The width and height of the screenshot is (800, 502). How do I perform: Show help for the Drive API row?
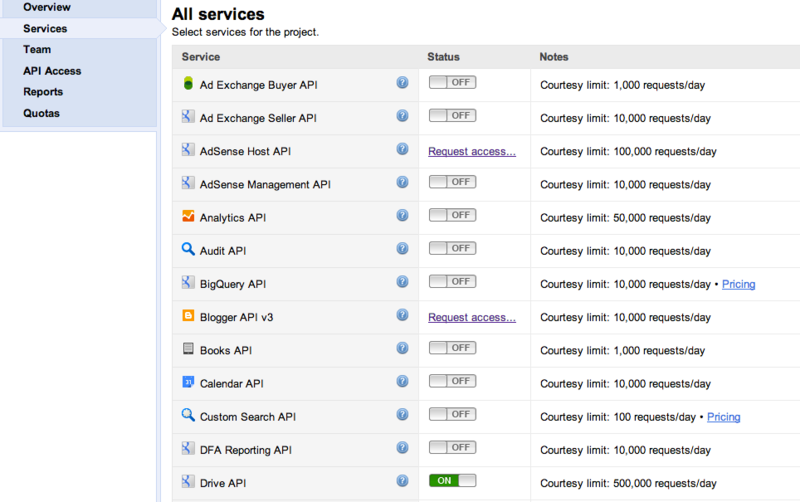point(402,481)
